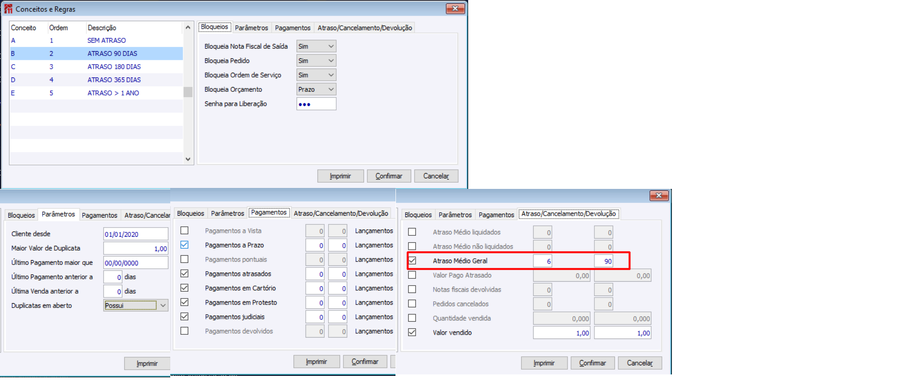
Task: Click the top window Imprimir button
Action: [x=340, y=176]
